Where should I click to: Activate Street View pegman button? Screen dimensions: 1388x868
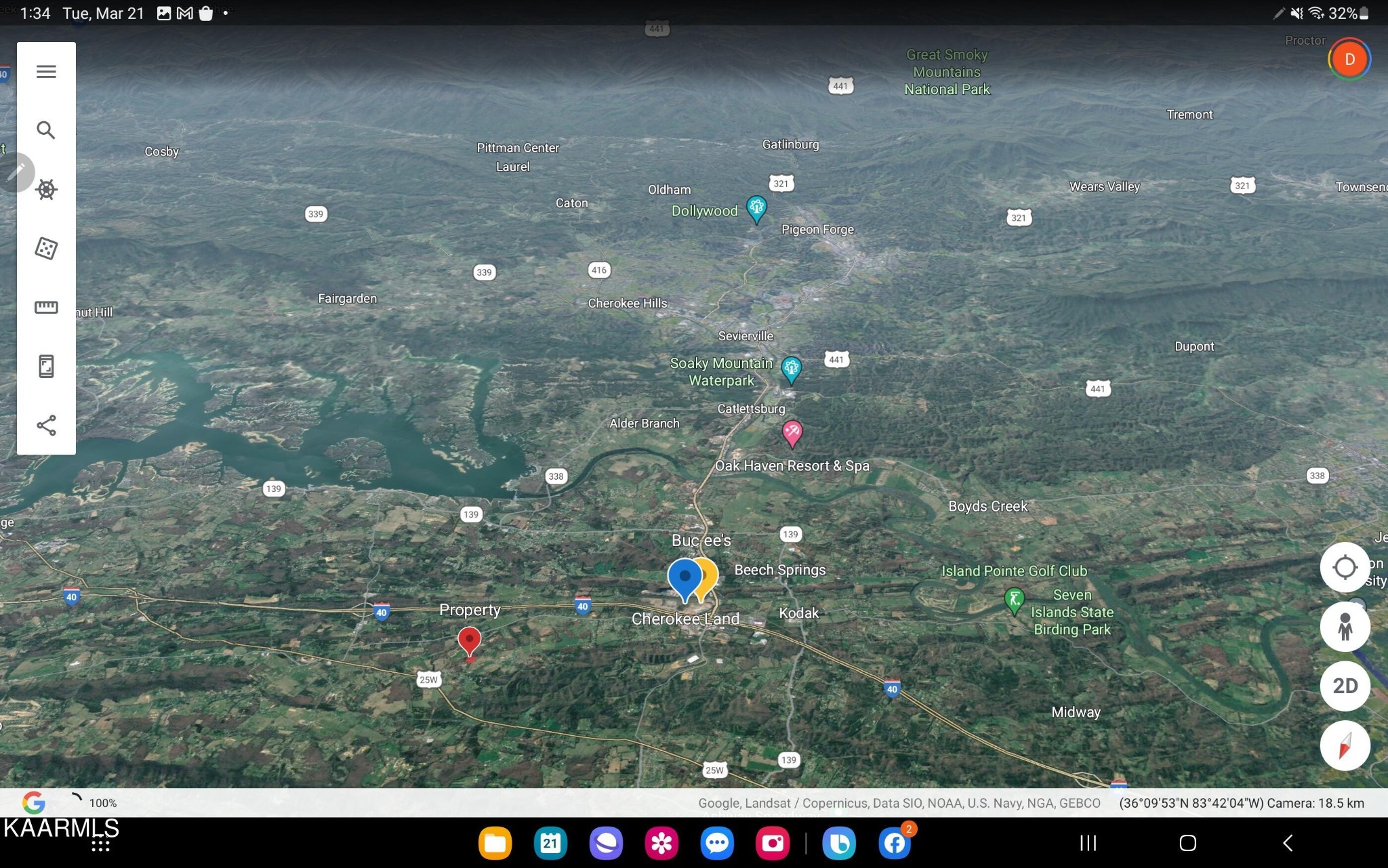(1345, 627)
